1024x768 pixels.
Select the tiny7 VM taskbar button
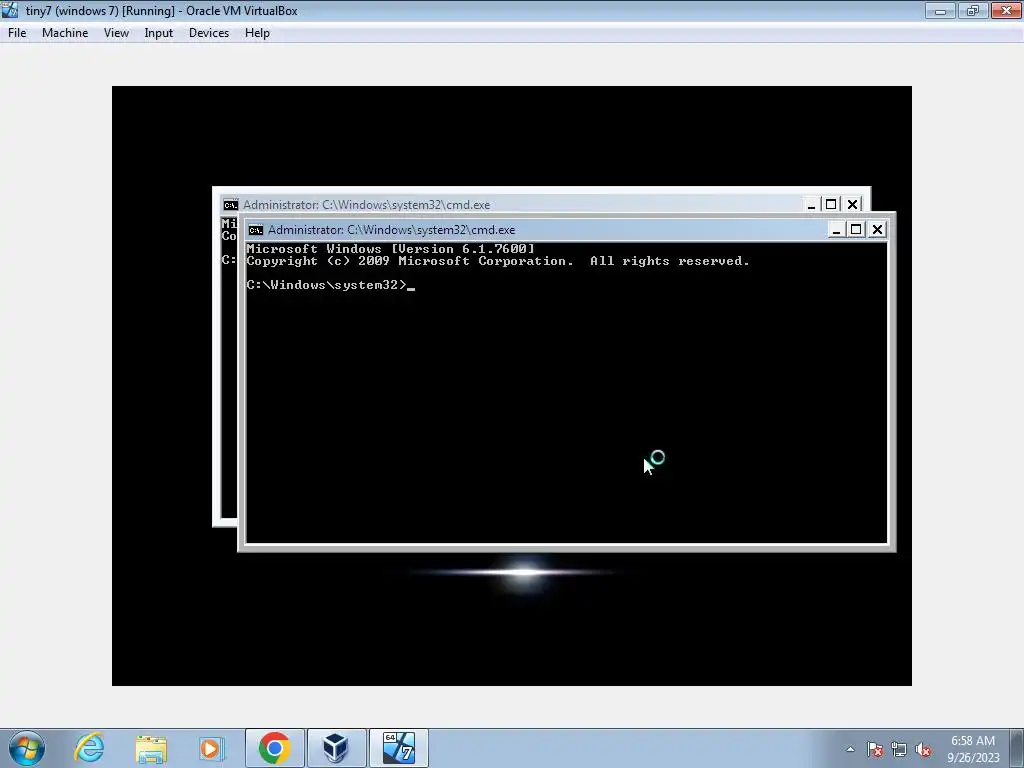coord(398,748)
